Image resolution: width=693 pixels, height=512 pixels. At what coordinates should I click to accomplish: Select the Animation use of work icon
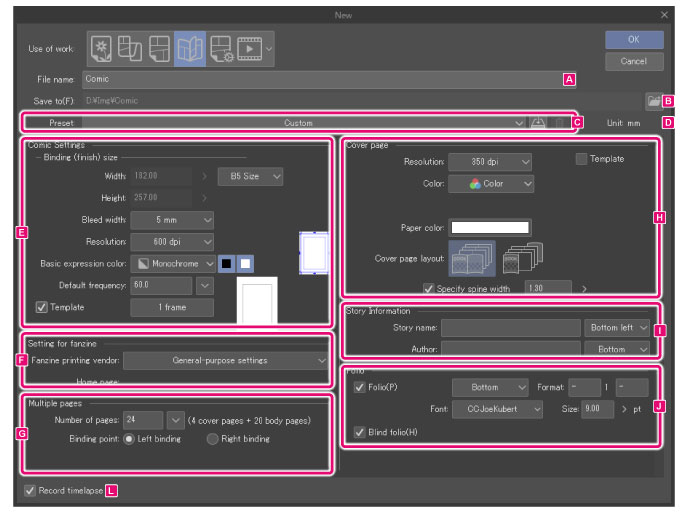pyautogui.click(x=250, y=49)
